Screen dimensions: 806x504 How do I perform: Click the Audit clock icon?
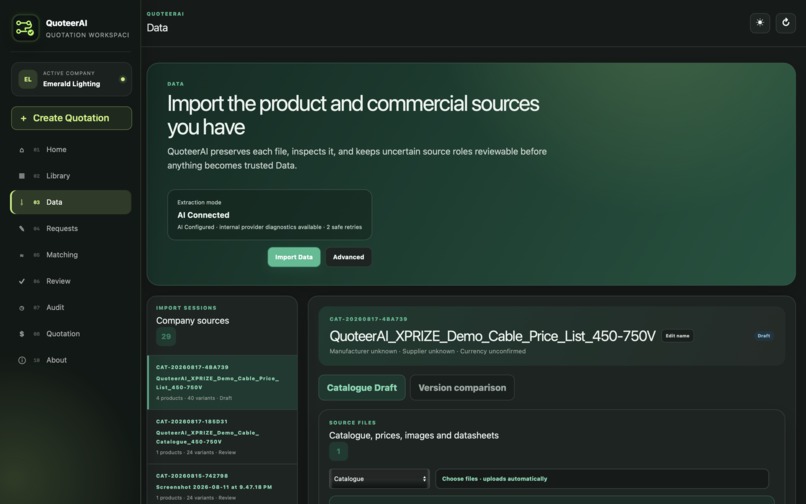22,308
